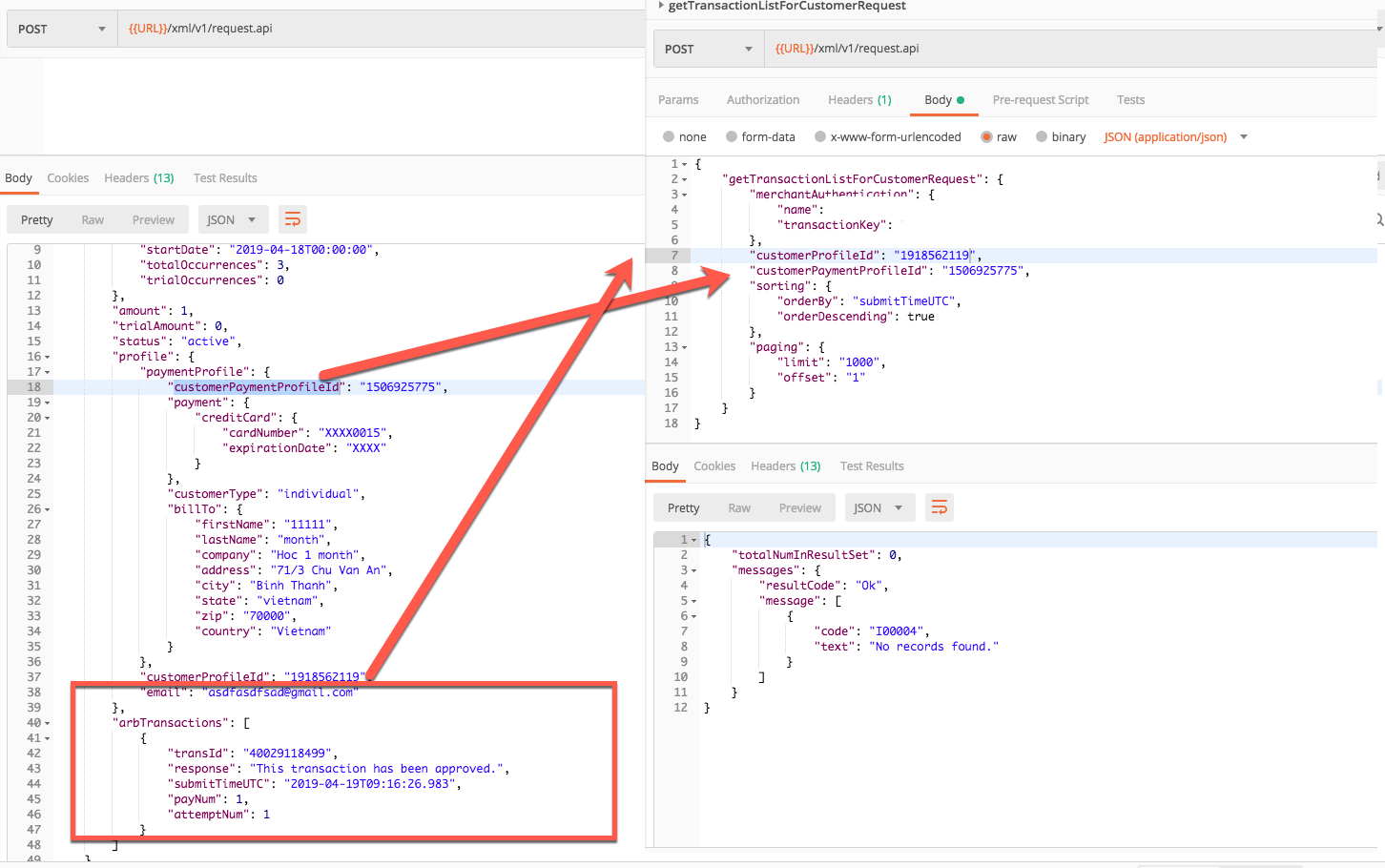Click the "transId": "40029118499" line
The height and width of the screenshot is (868, 1385).
[x=253, y=754]
